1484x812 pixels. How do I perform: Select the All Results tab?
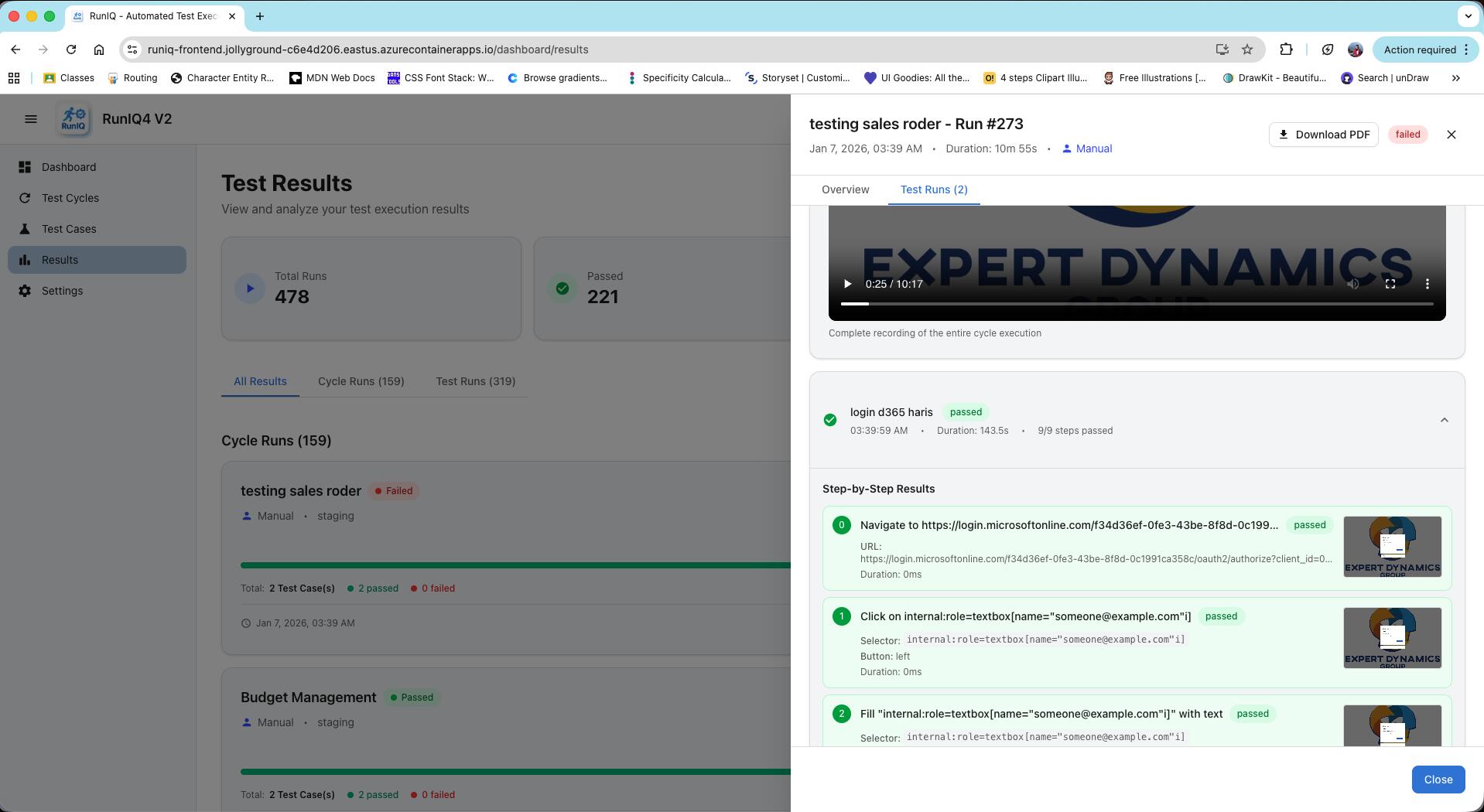click(260, 381)
